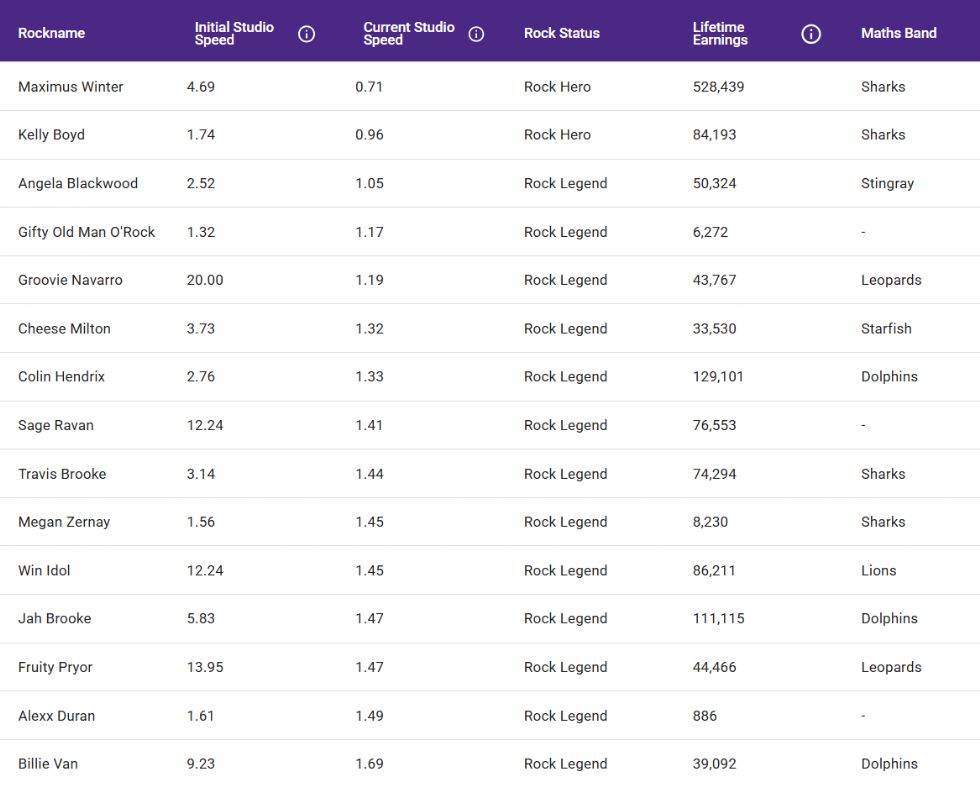Open the Groovie Navarro row

click(70, 280)
